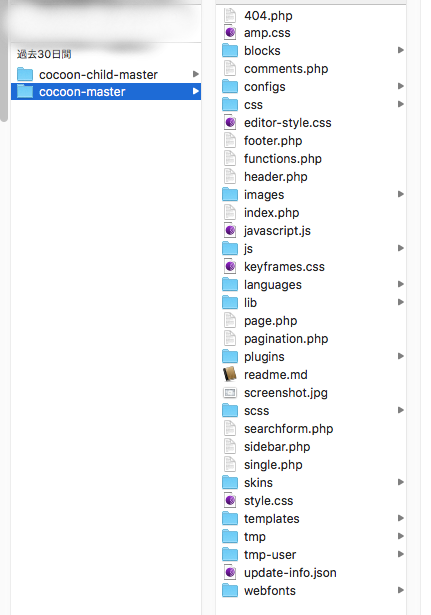
Task: Click the webfonts folder icon
Action: pos(230,591)
